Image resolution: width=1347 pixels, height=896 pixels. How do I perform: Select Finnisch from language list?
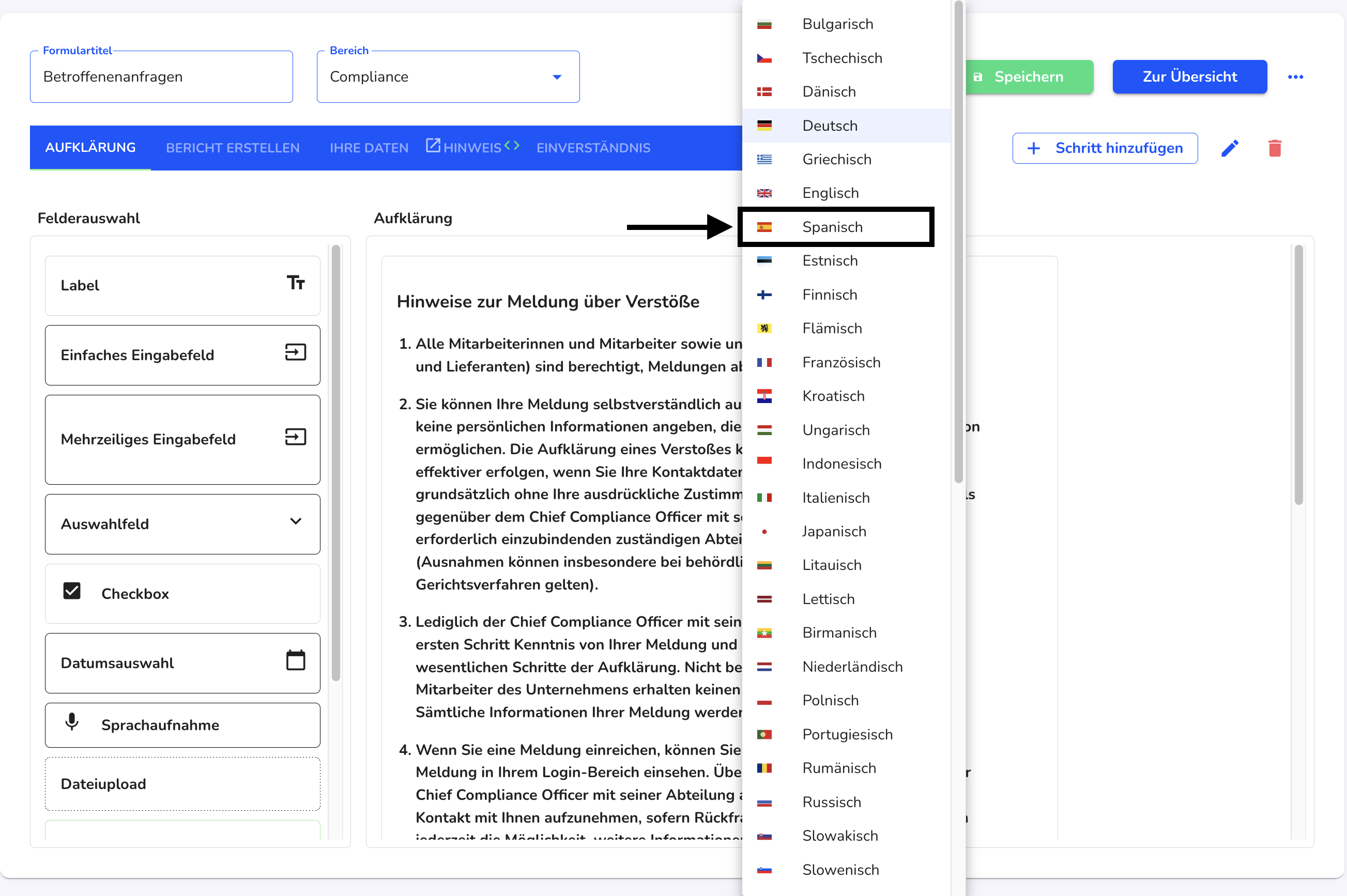(846, 295)
